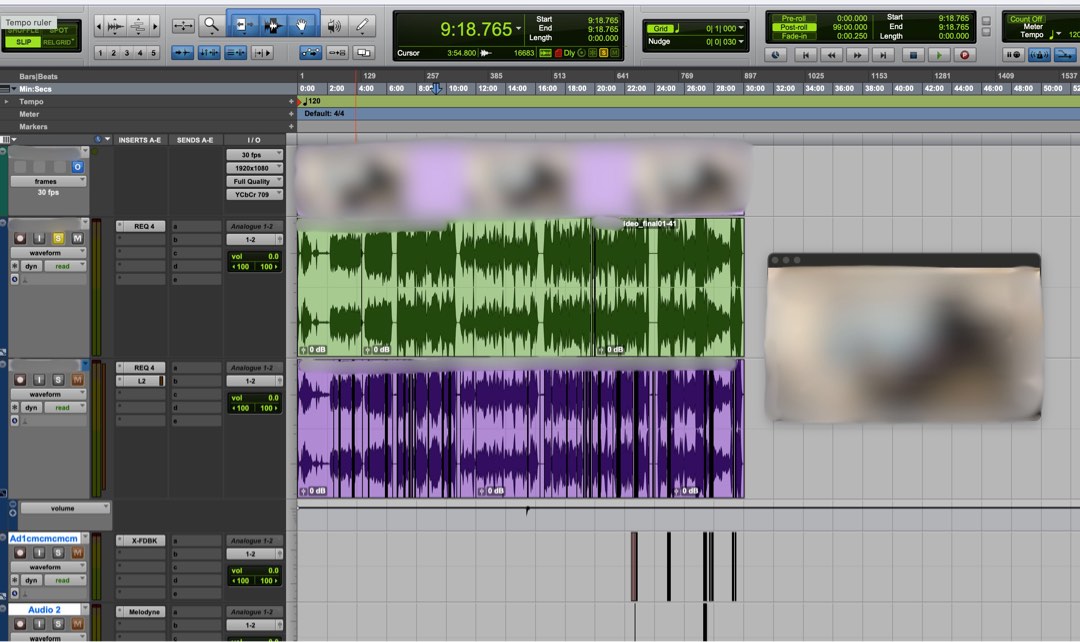Image resolution: width=1080 pixels, height=642 pixels.
Task: Toggle Link Track and Edit Selection
Action: (x=236, y=52)
